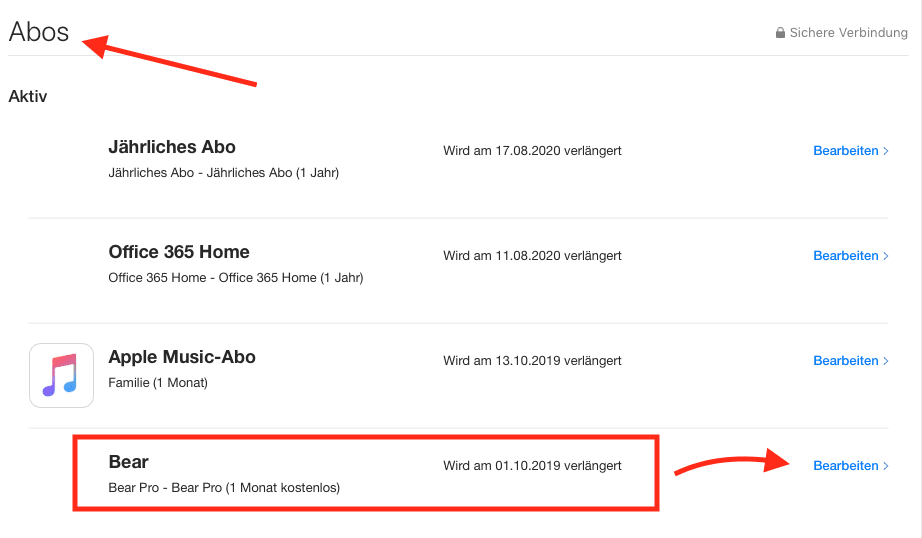Click Bear Pro 1 Monat kostenlos description
Viewport: 922px width, 538px height.
click(x=224, y=488)
